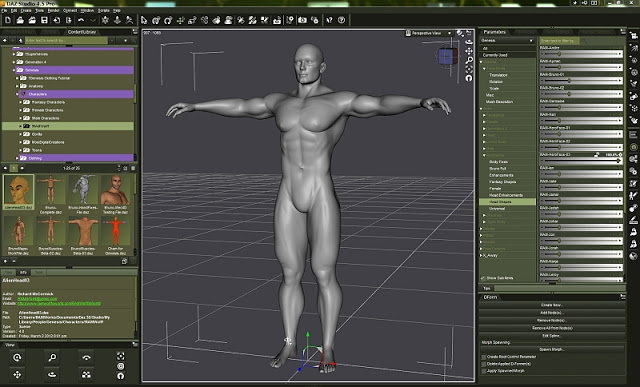Click the New Scene file icon
Viewport: 640px width, 387px height.
pyautogui.click(x=8, y=20)
